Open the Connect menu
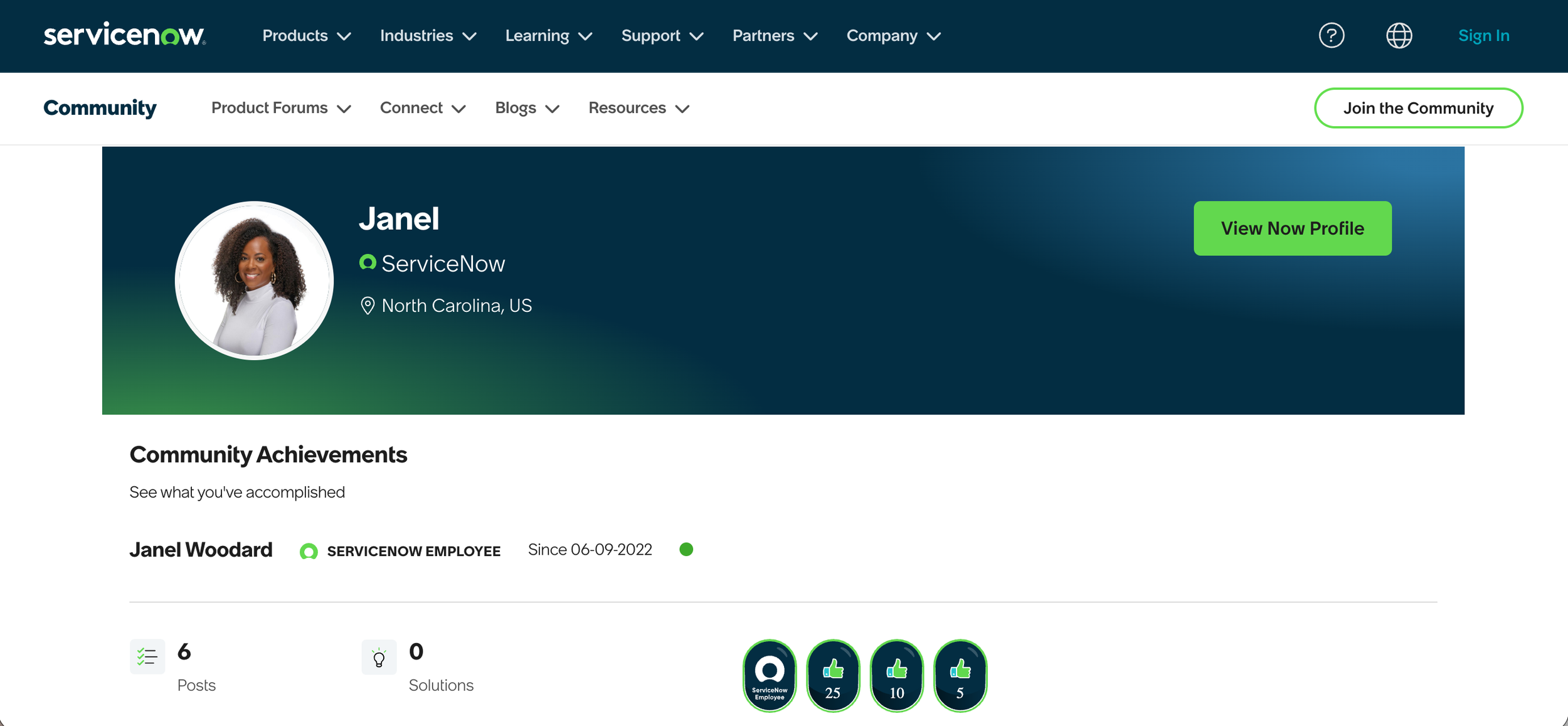Image resolution: width=1568 pixels, height=726 pixels. tap(411, 108)
